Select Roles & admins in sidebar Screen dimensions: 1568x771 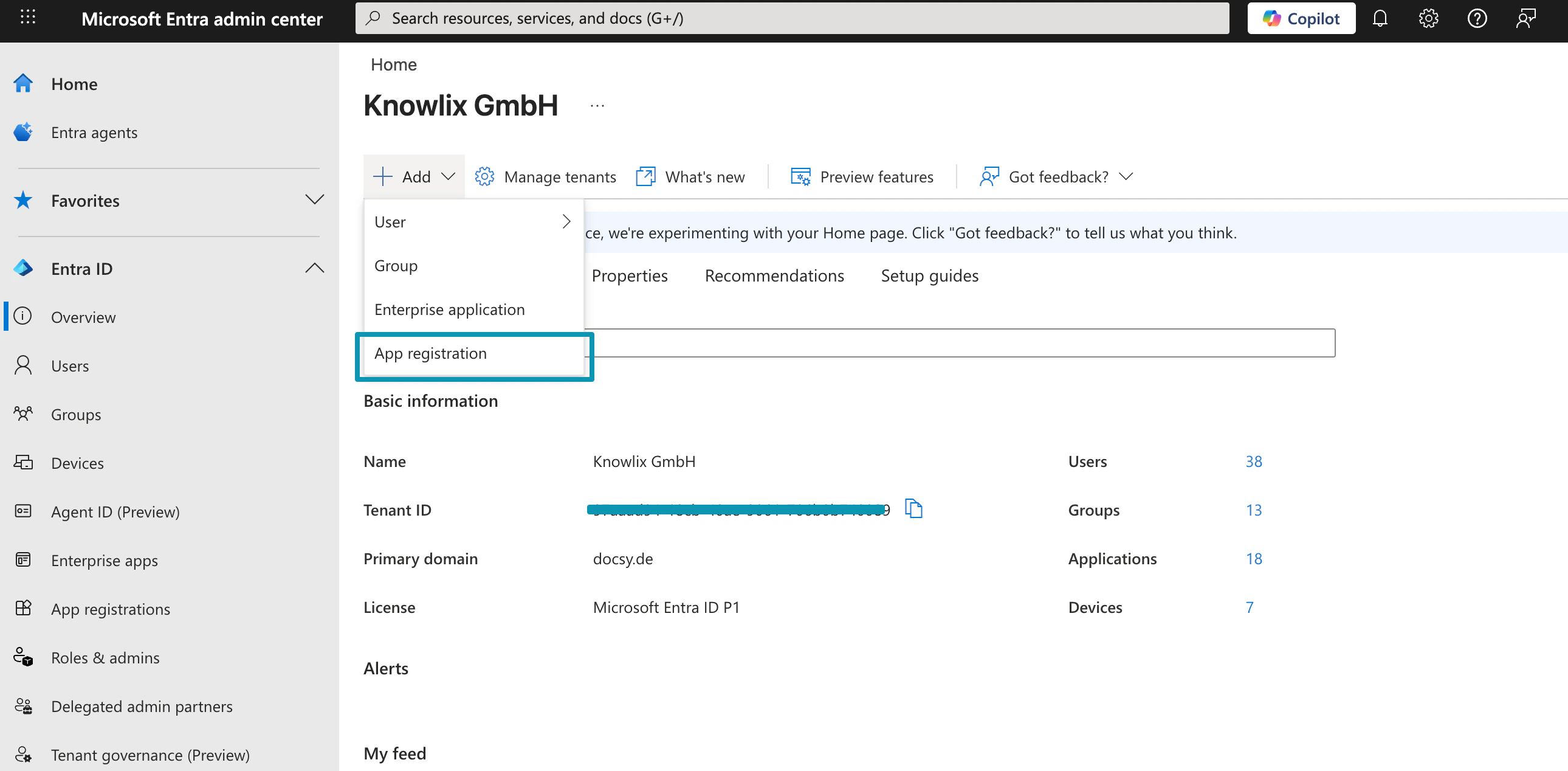pyautogui.click(x=105, y=657)
